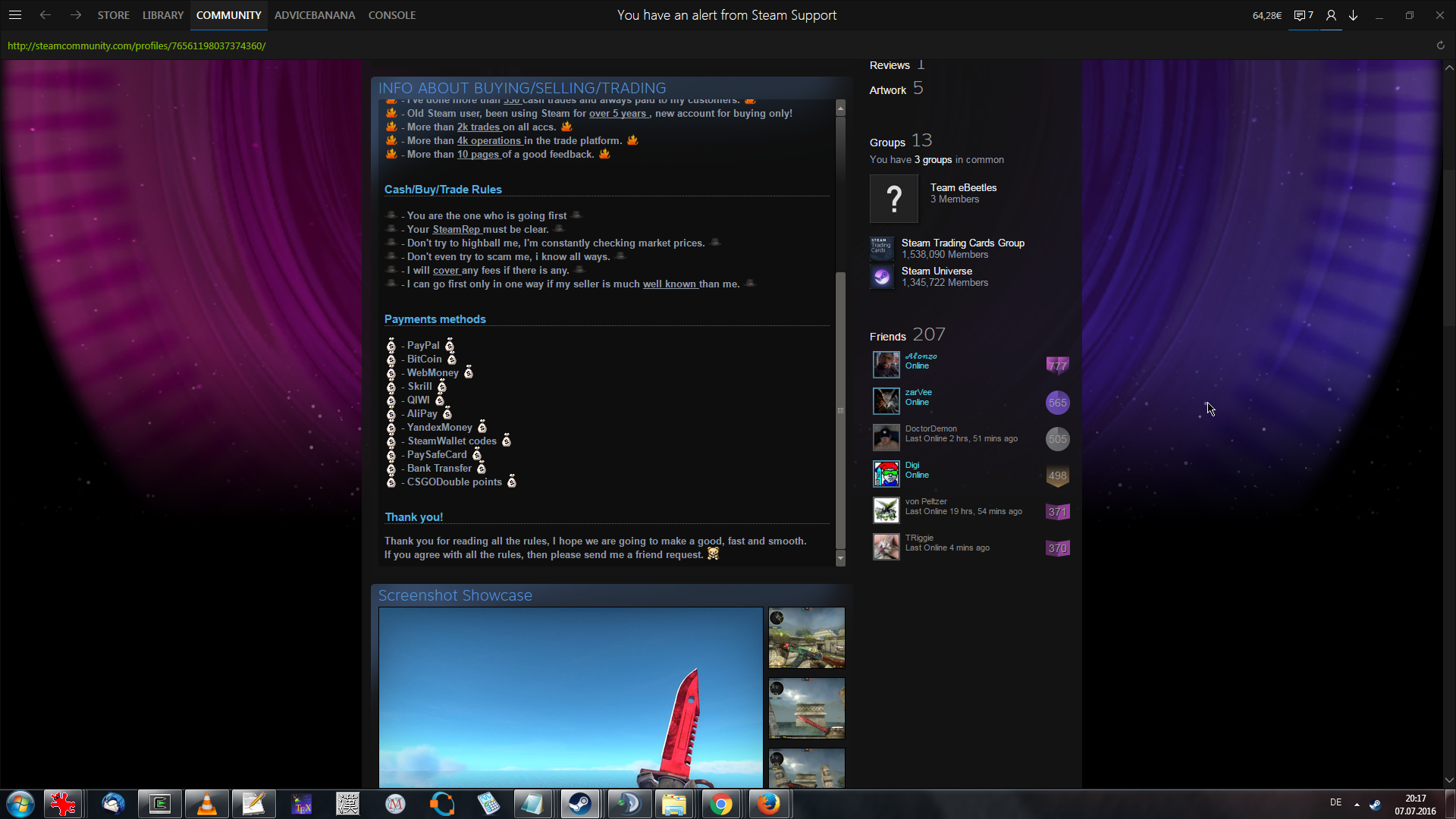
Task: Select the first small screenshot thumbnail
Action: [806, 638]
